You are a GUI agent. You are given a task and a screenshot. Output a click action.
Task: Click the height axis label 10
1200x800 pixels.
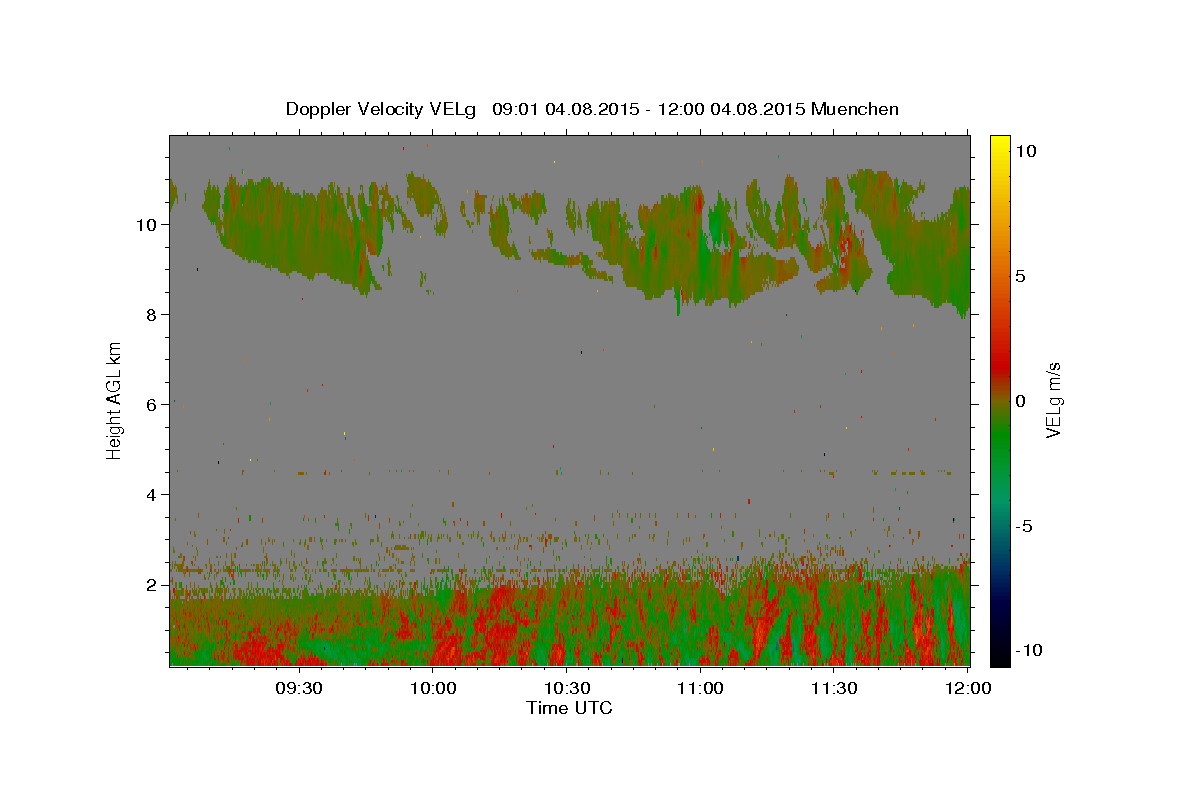(x=146, y=224)
